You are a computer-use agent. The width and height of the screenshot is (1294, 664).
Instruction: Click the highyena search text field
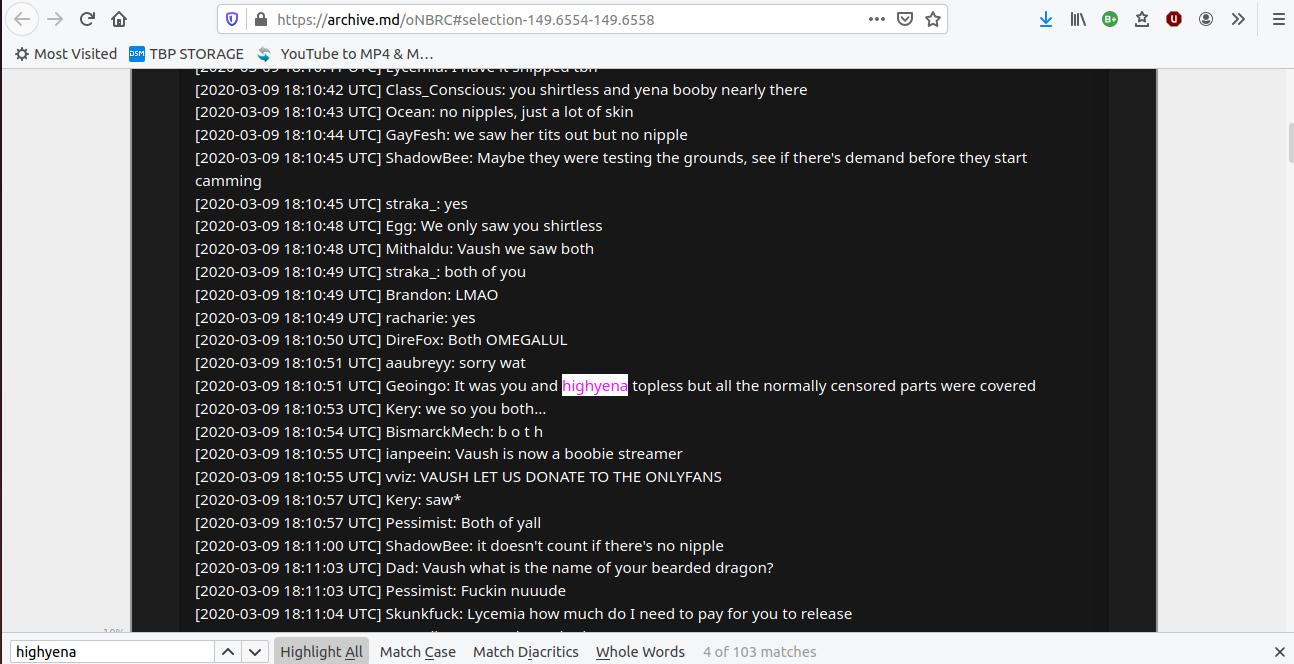click(x=112, y=652)
